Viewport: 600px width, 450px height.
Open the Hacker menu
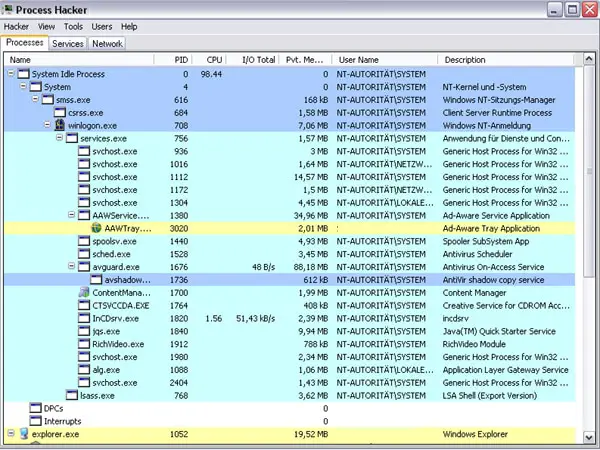(16, 27)
